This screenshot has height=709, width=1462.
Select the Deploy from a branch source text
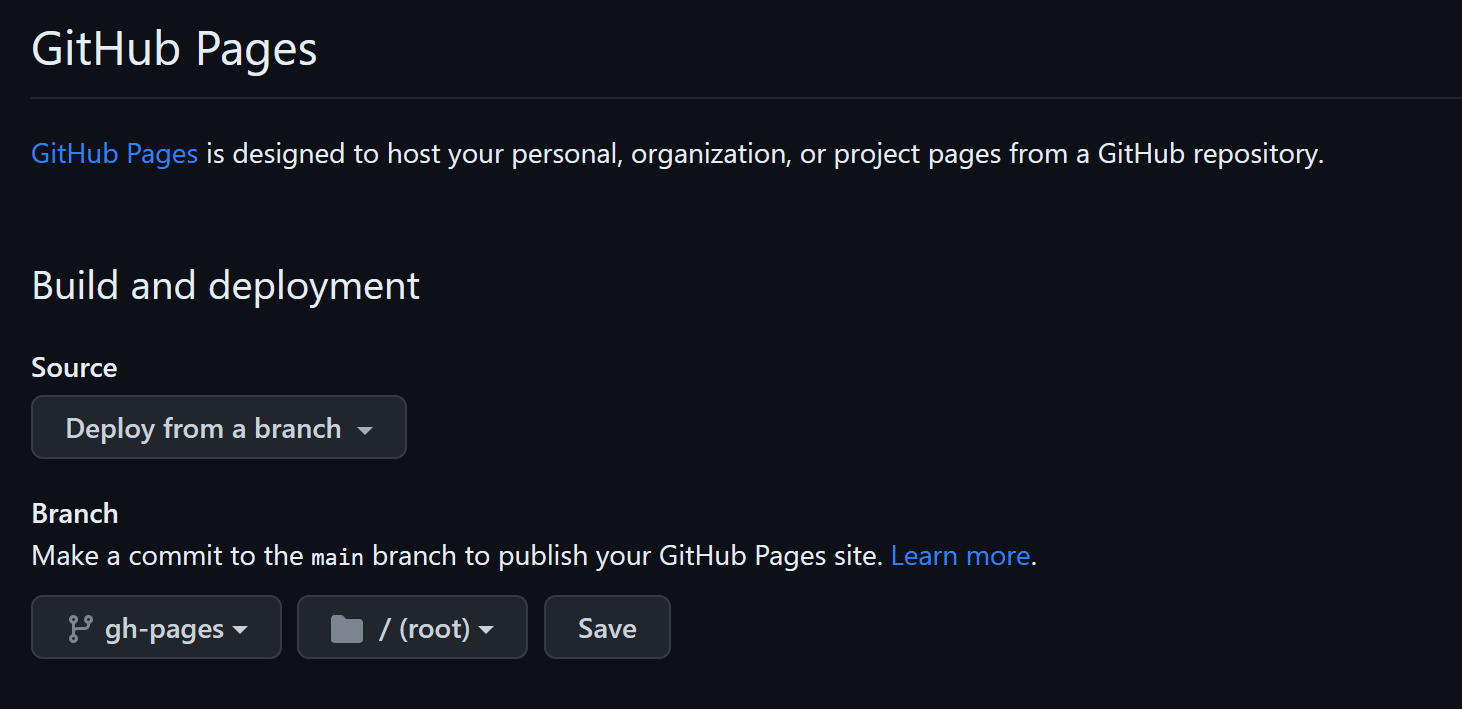pos(203,429)
